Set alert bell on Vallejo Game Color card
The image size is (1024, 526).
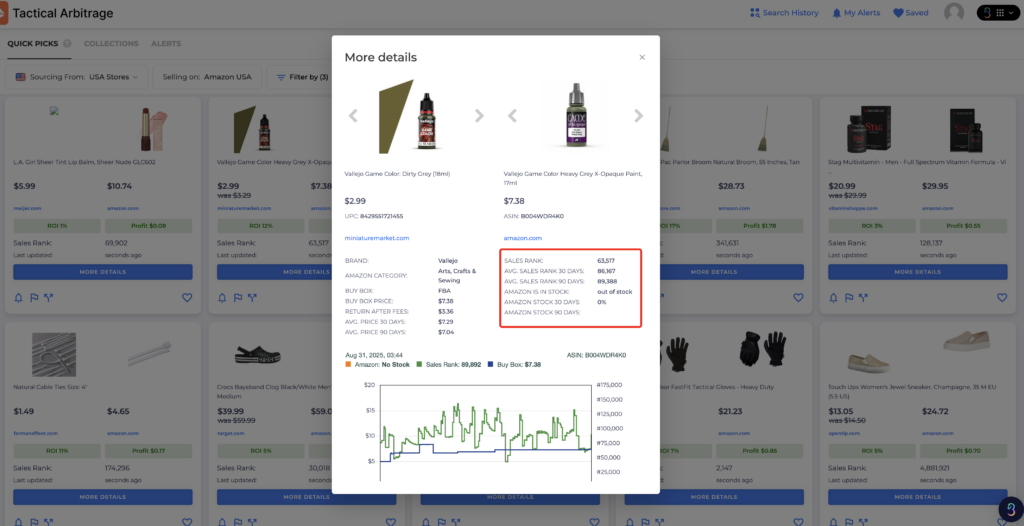click(x=222, y=298)
